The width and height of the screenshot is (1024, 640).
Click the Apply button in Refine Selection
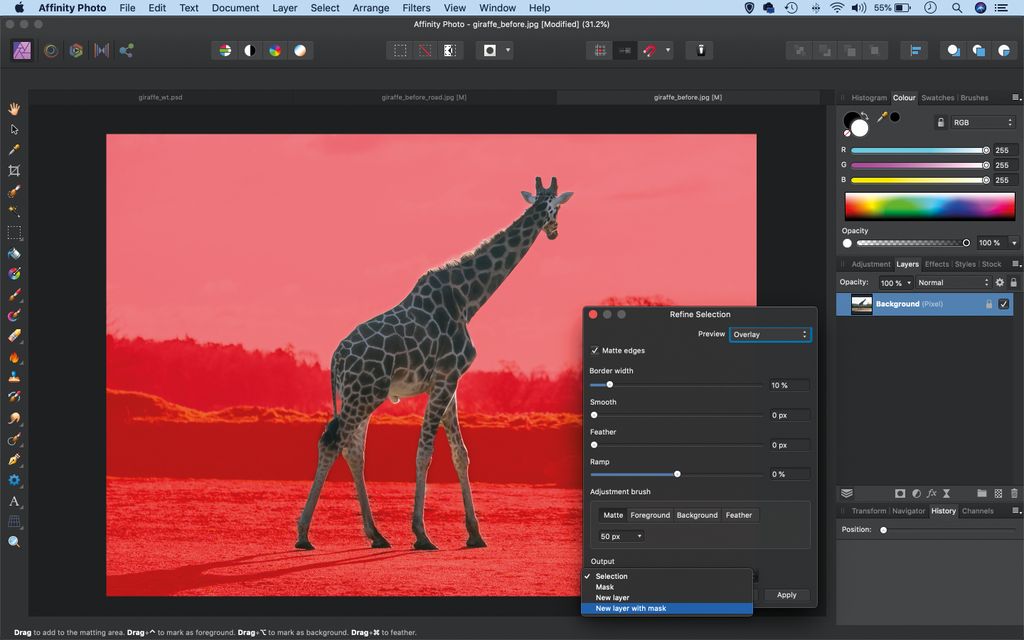(786, 594)
